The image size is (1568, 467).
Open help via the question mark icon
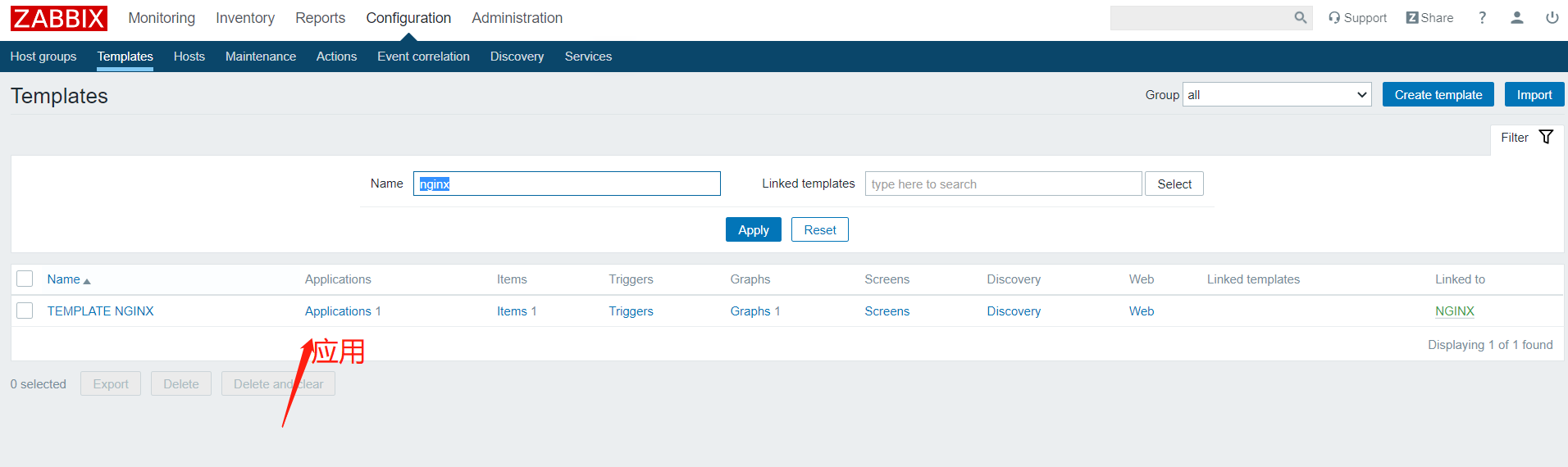(1482, 18)
